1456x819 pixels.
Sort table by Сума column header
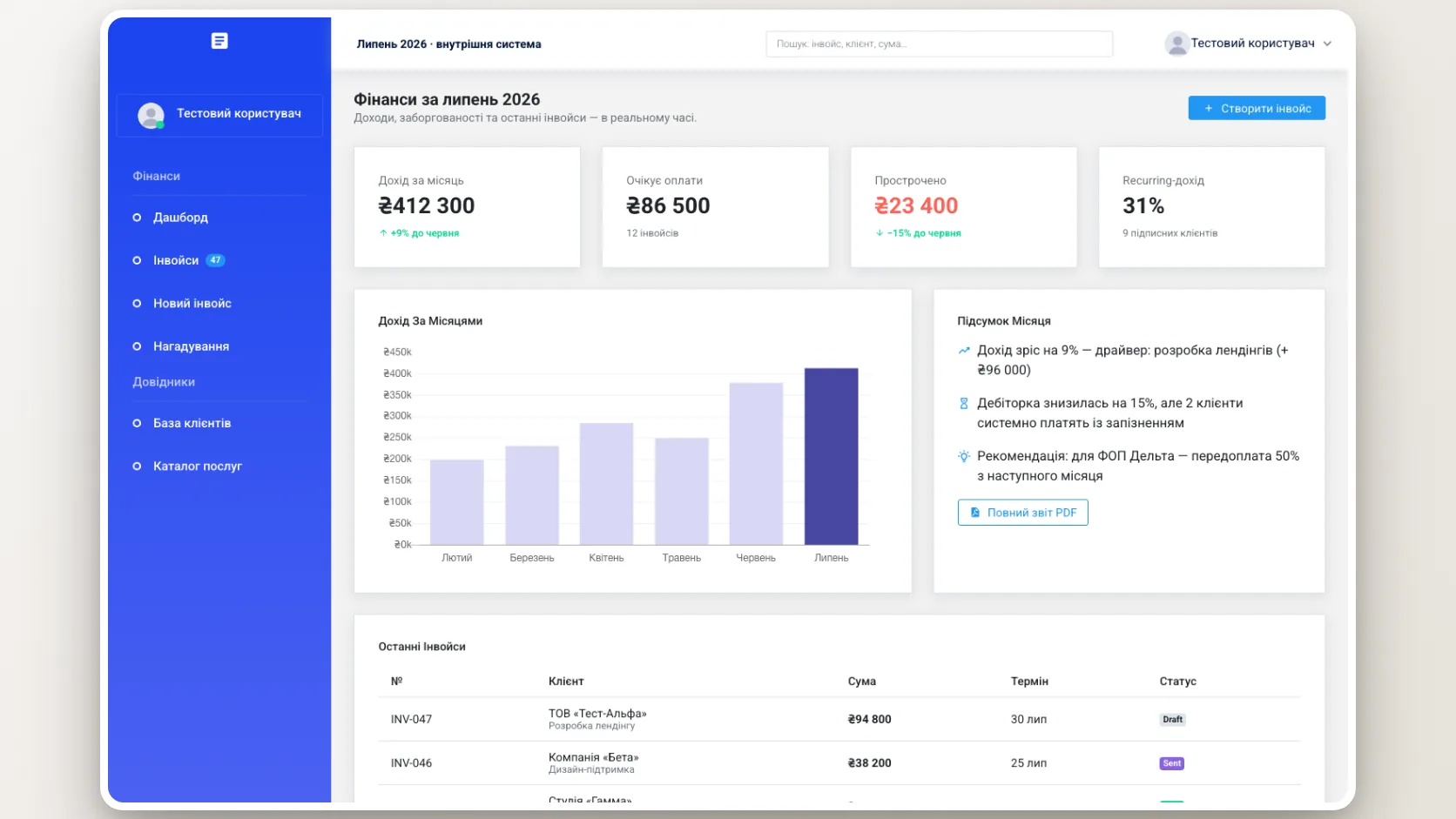[862, 681]
